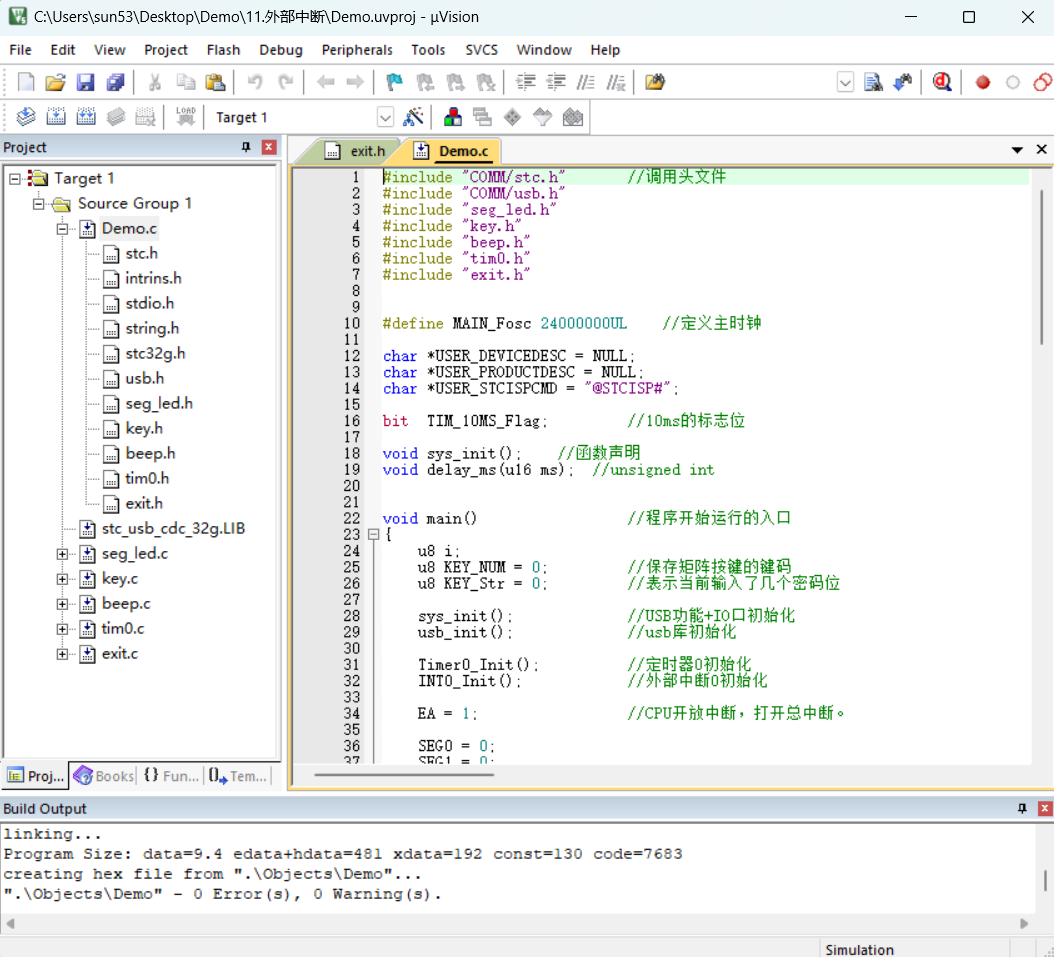Navigate backwards with the left arrow
1054x957 pixels.
325,82
